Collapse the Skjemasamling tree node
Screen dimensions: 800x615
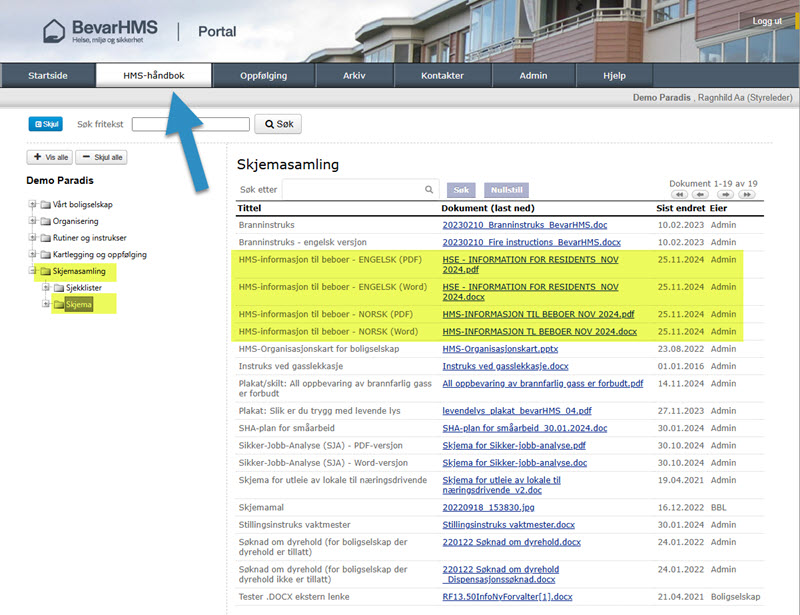32,271
